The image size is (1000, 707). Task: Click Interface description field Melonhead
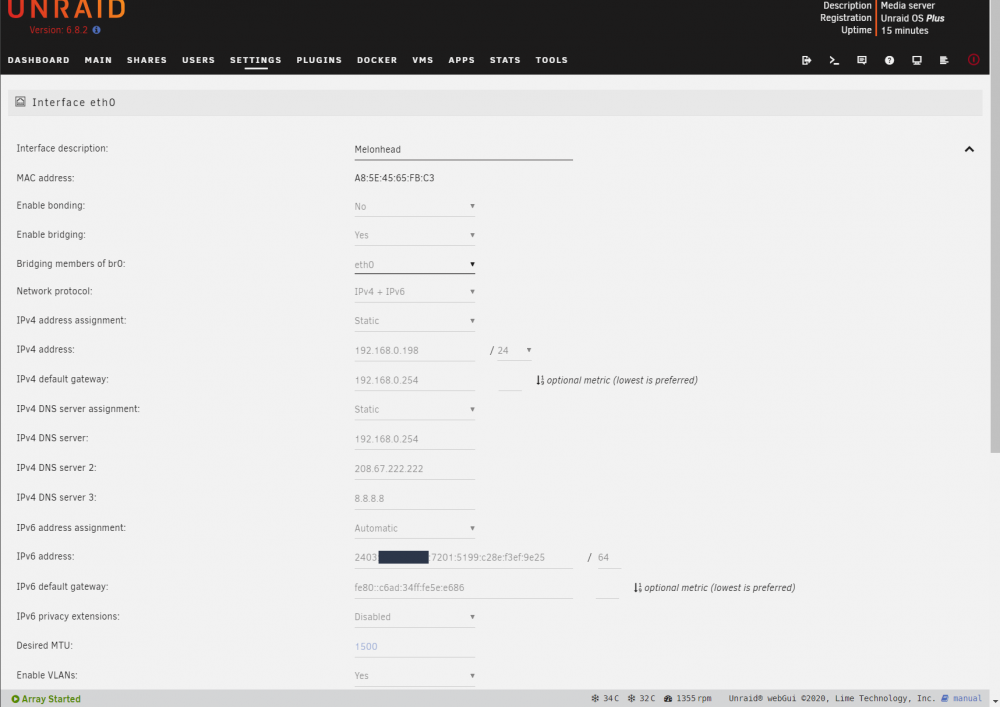click(464, 150)
